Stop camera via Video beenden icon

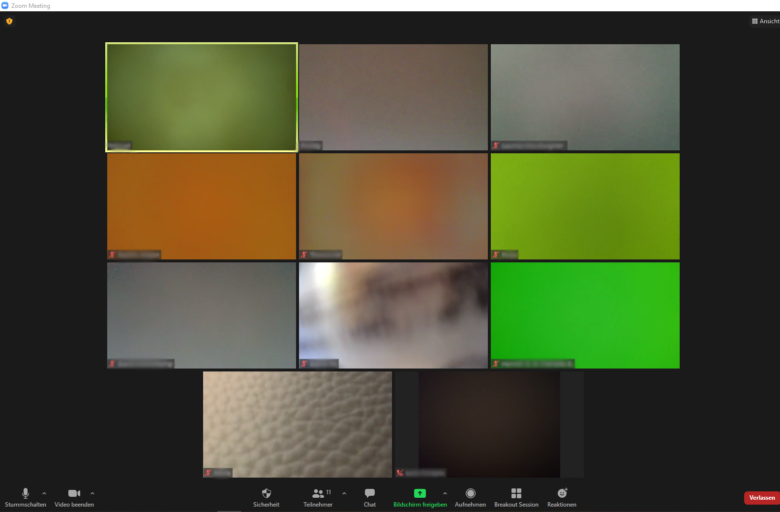coord(74,494)
